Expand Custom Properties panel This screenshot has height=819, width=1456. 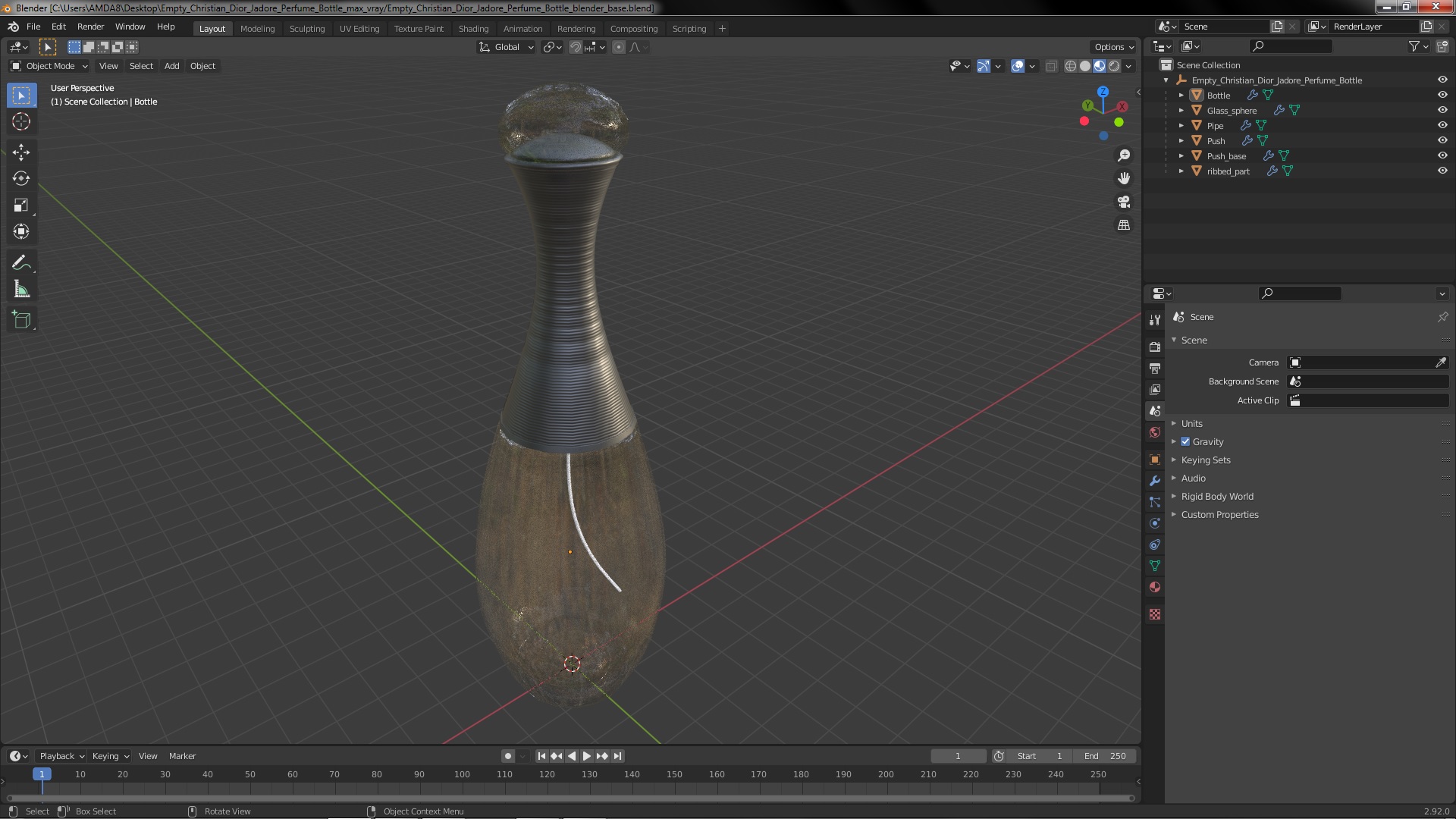point(1219,514)
